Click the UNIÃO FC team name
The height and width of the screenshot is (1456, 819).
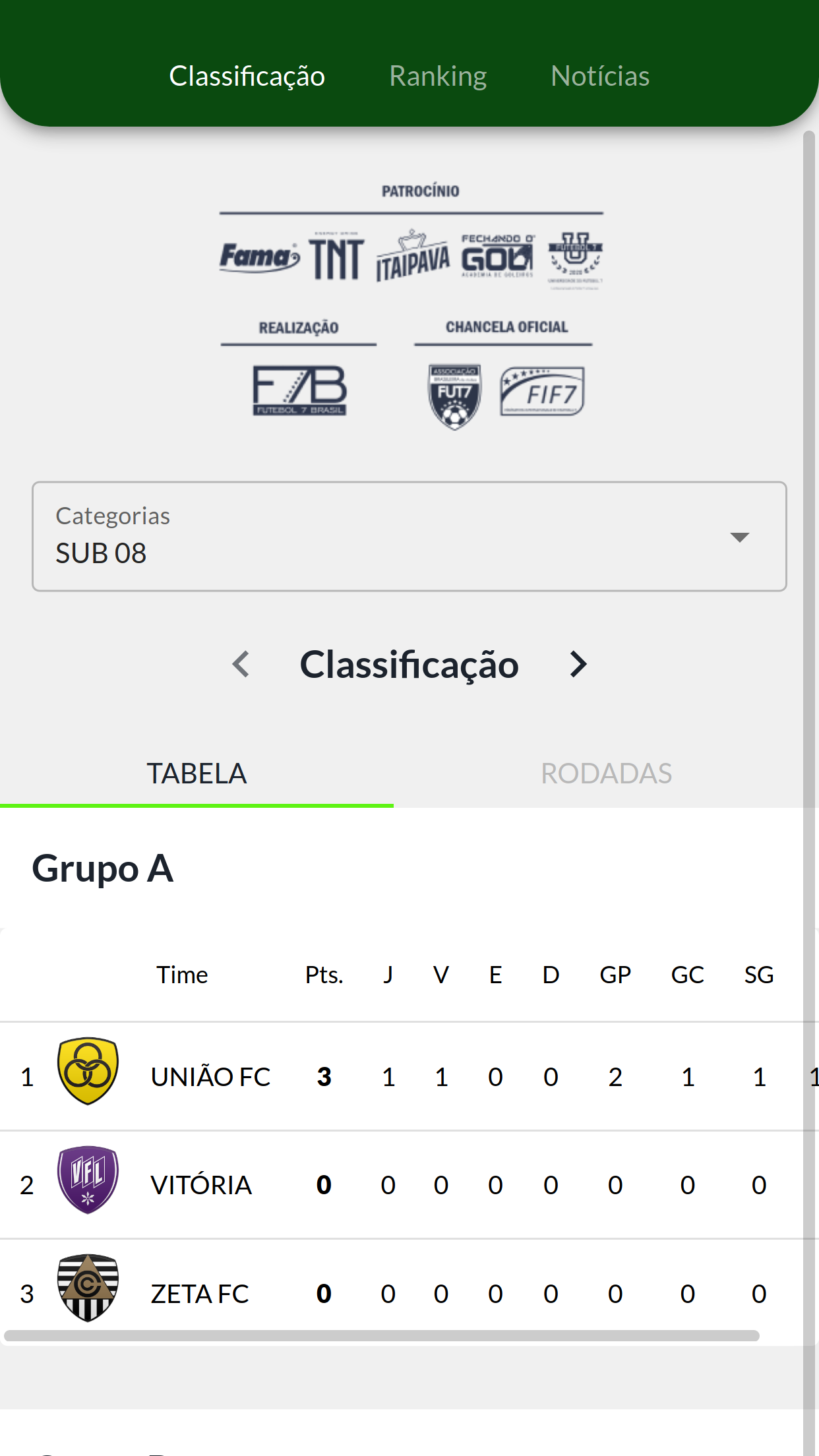[210, 1077]
